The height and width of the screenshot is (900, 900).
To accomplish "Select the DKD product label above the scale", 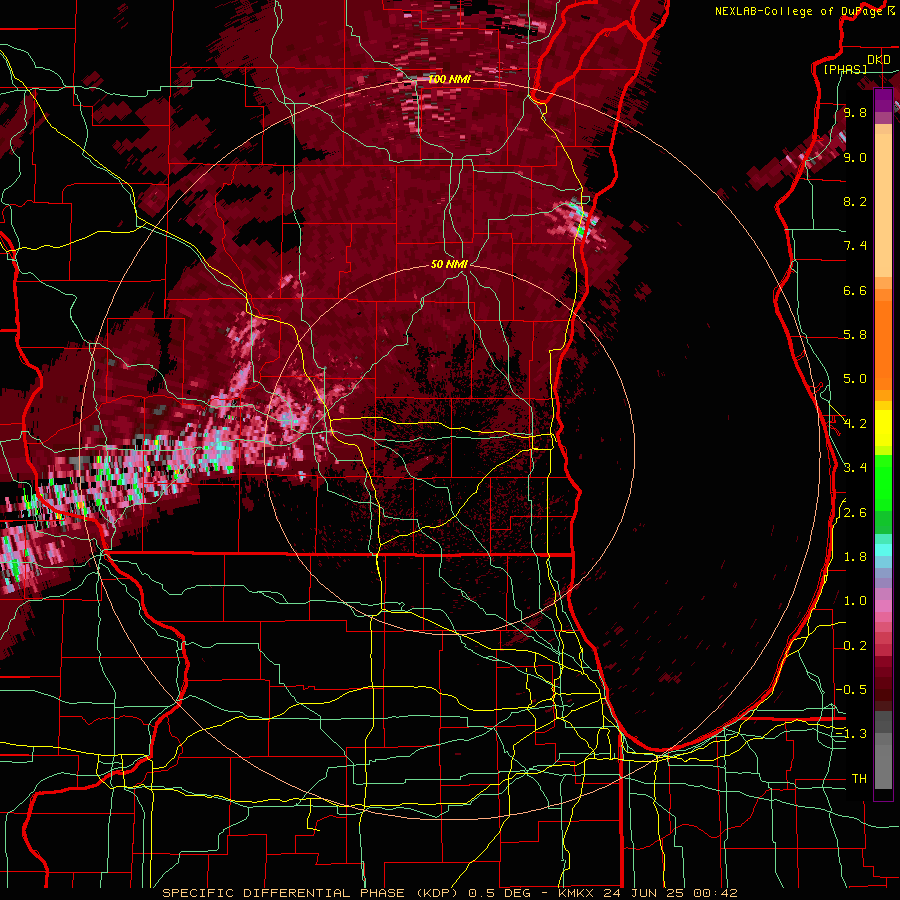I will pyautogui.click(x=879, y=60).
